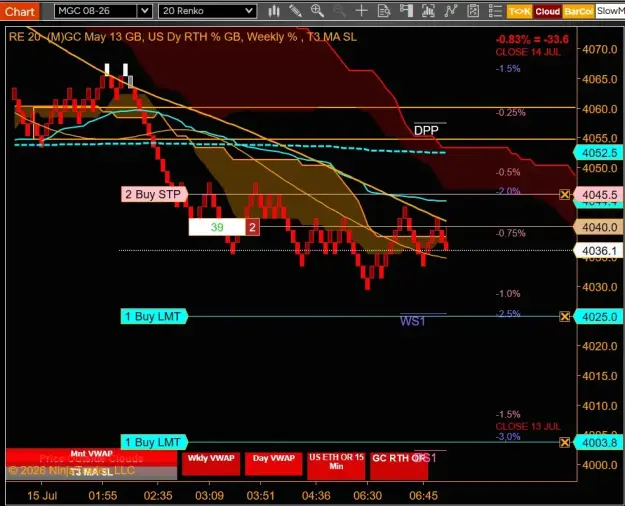Click the T3 MA SL button
This screenshot has width=625, height=506.
(x=91, y=473)
